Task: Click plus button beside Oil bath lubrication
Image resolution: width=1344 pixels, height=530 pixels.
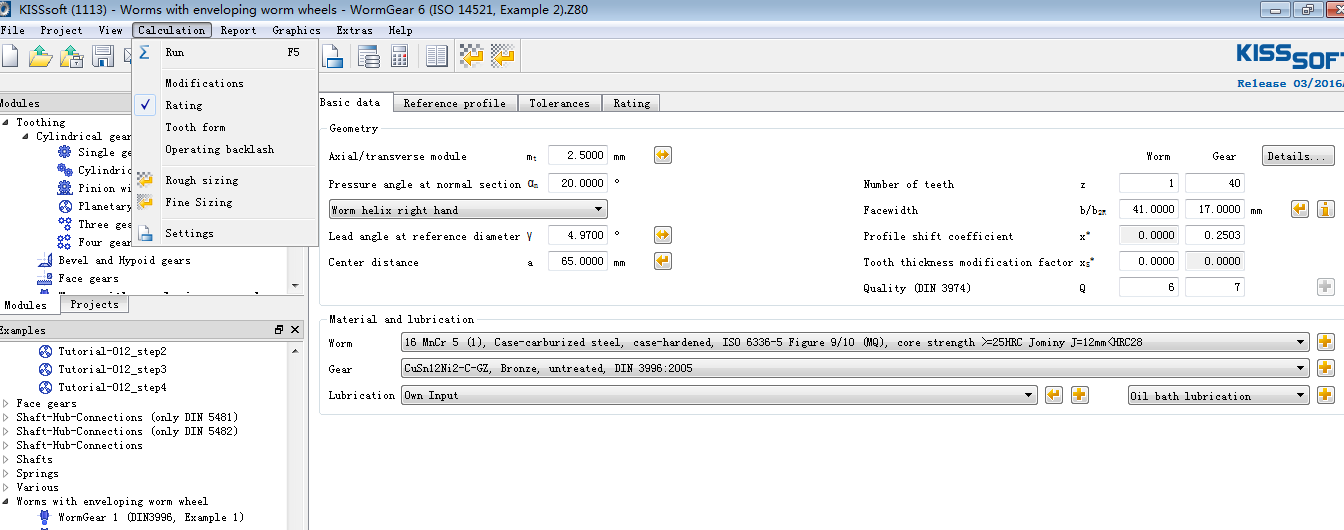Action: point(1326,395)
